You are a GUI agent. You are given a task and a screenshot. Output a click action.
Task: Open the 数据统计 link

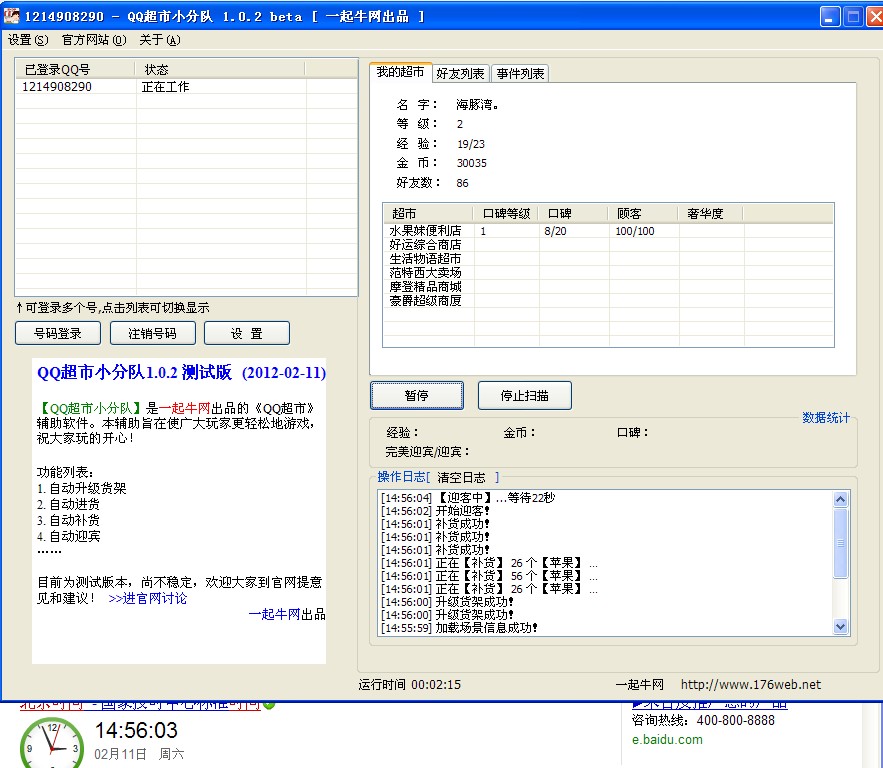click(826, 417)
